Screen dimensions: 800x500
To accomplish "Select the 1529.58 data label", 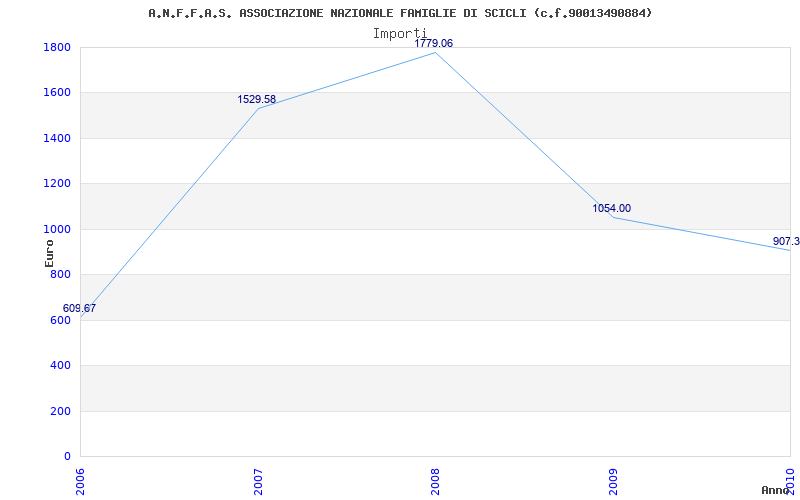I will (x=256, y=99).
